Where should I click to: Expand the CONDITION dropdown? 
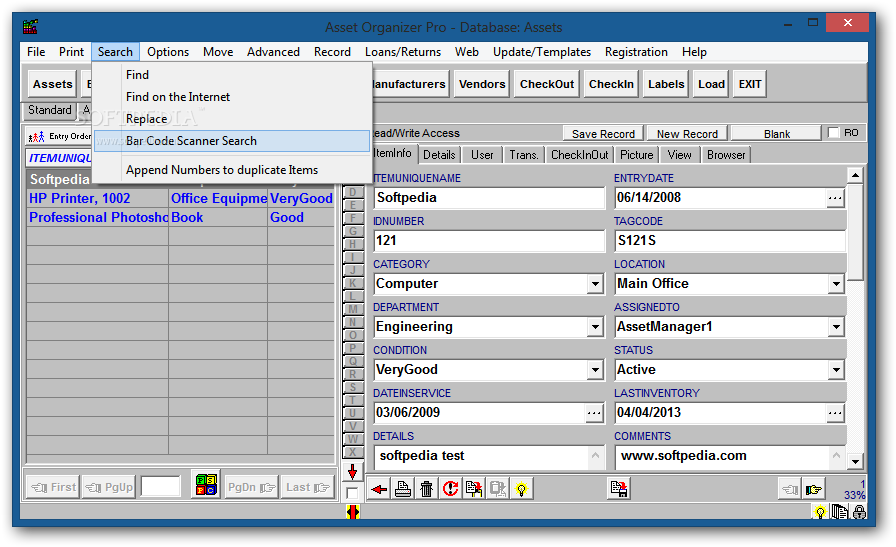tap(595, 370)
